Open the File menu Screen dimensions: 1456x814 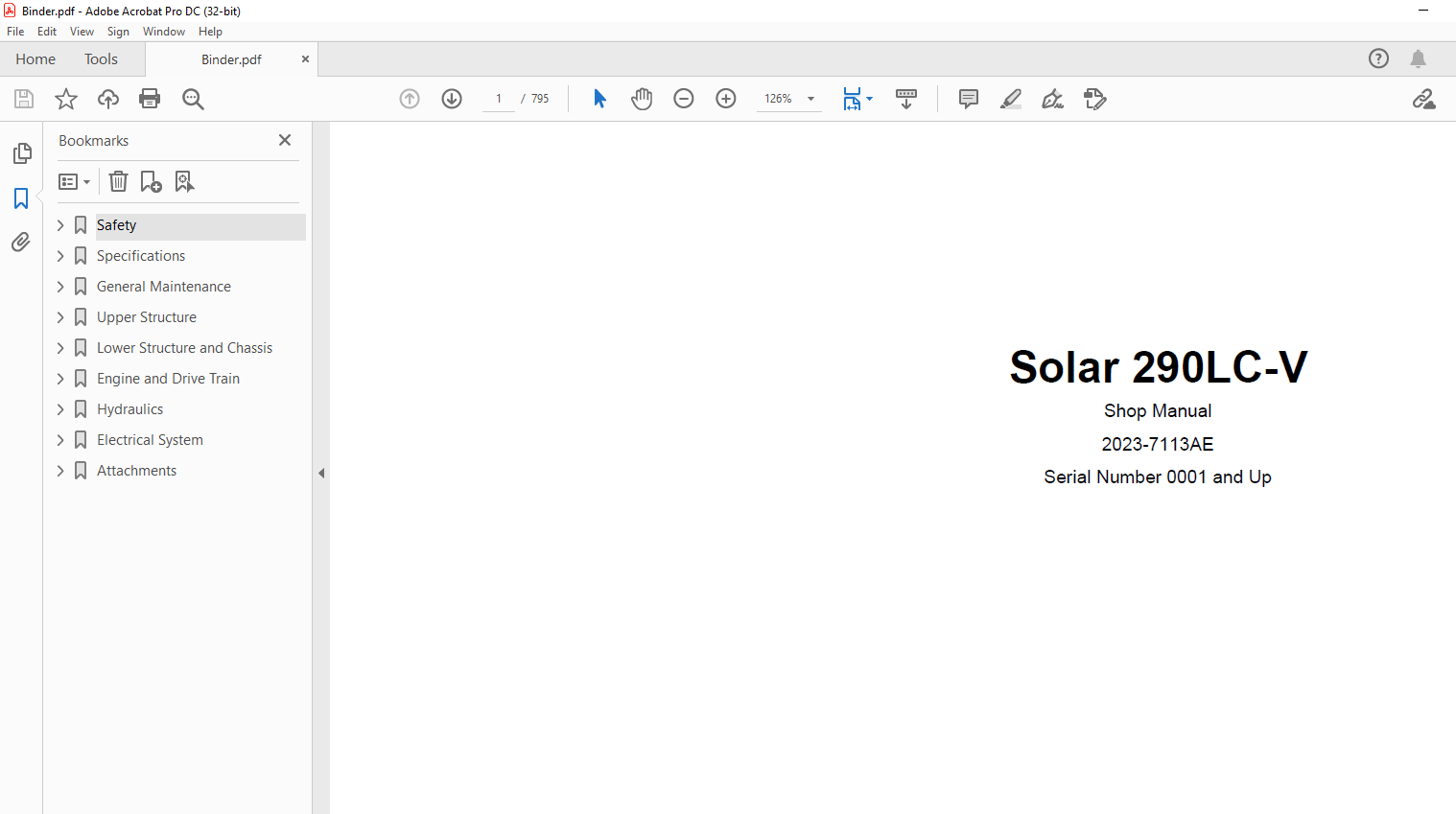pos(15,32)
